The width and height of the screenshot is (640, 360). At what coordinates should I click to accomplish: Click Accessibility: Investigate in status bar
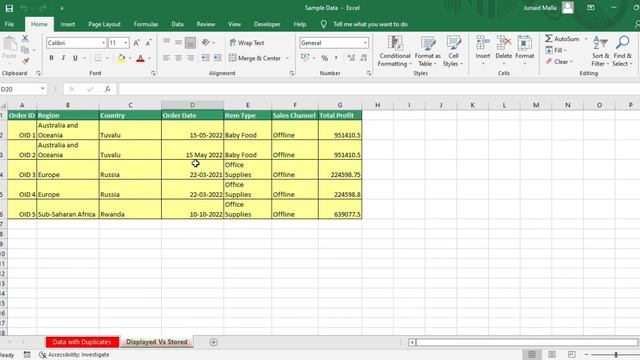(x=74, y=355)
